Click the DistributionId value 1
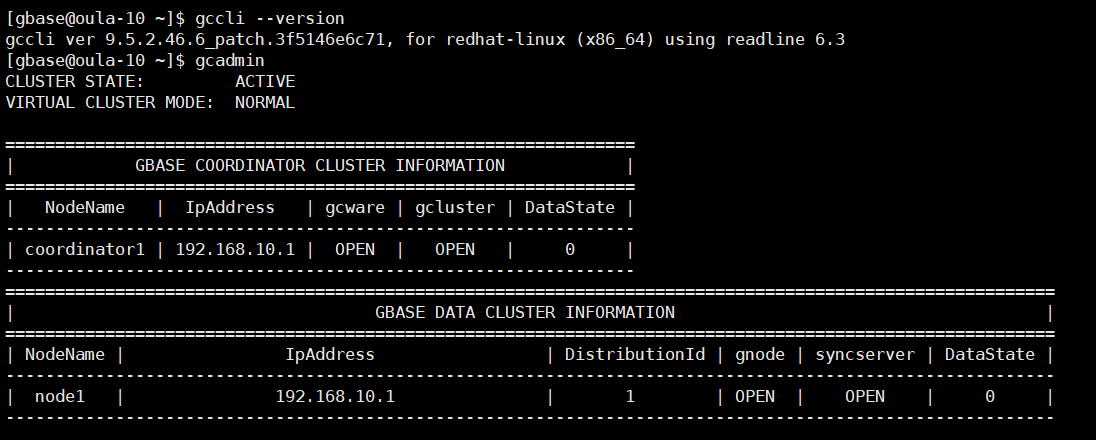The width and height of the screenshot is (1096, 440). coord(630,397)
